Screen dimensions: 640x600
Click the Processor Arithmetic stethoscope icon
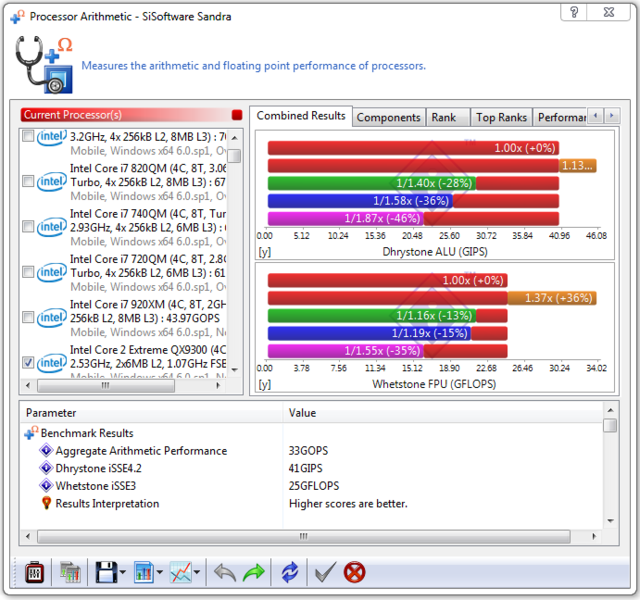coord(44,64)
